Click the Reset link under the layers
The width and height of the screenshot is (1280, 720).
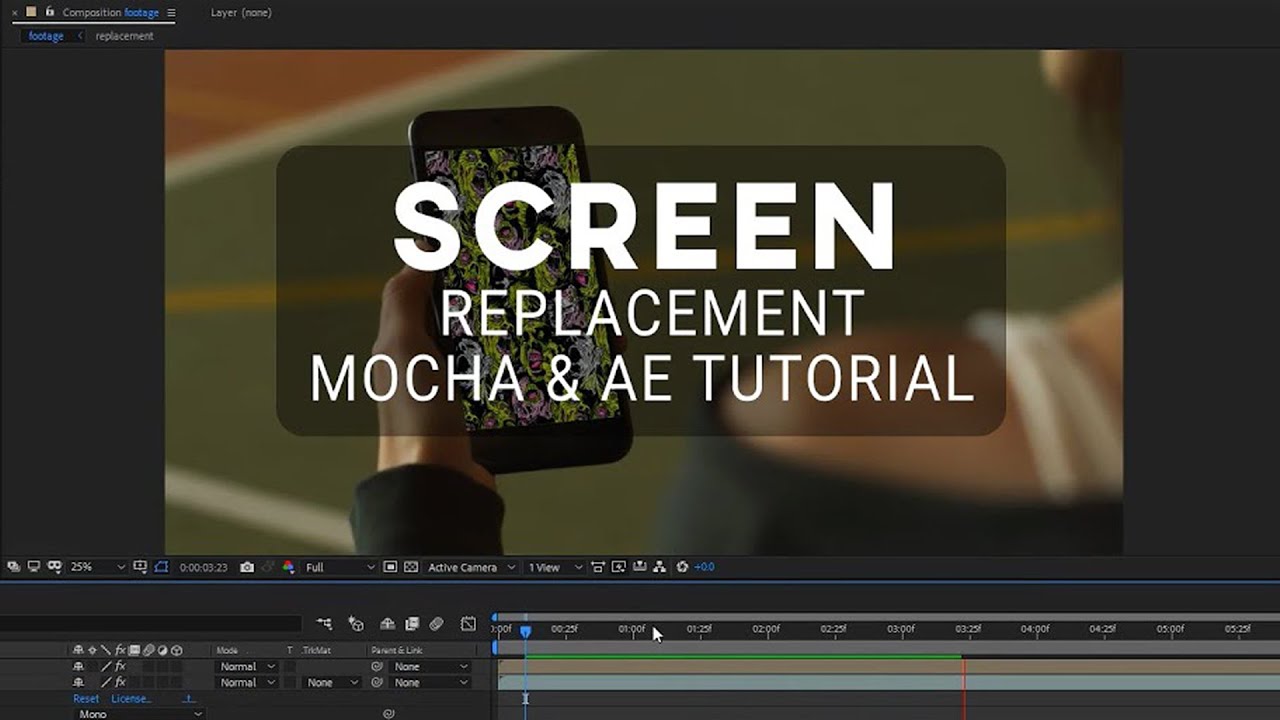(86, 699)
